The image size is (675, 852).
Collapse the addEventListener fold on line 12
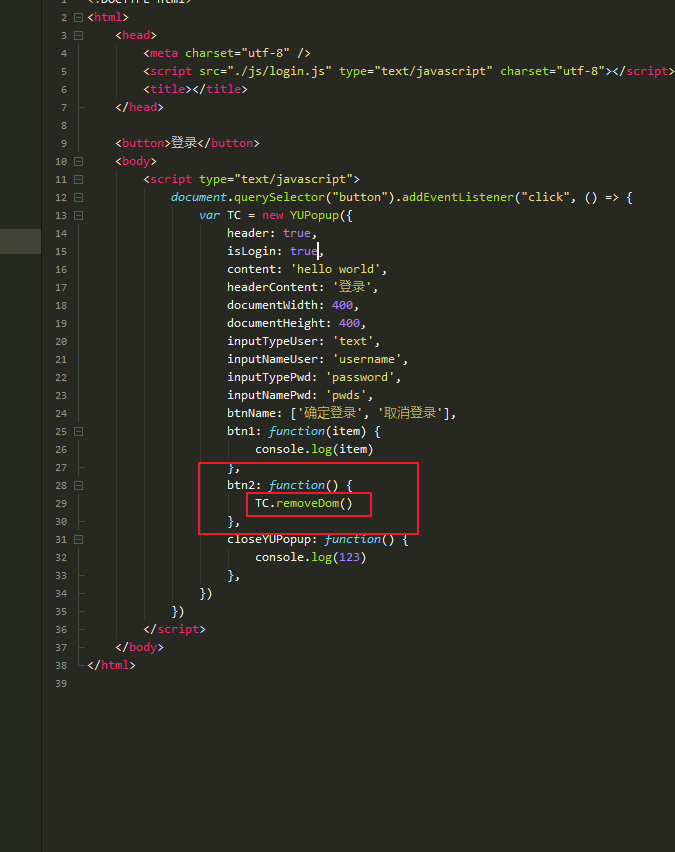tap(78, 197)
